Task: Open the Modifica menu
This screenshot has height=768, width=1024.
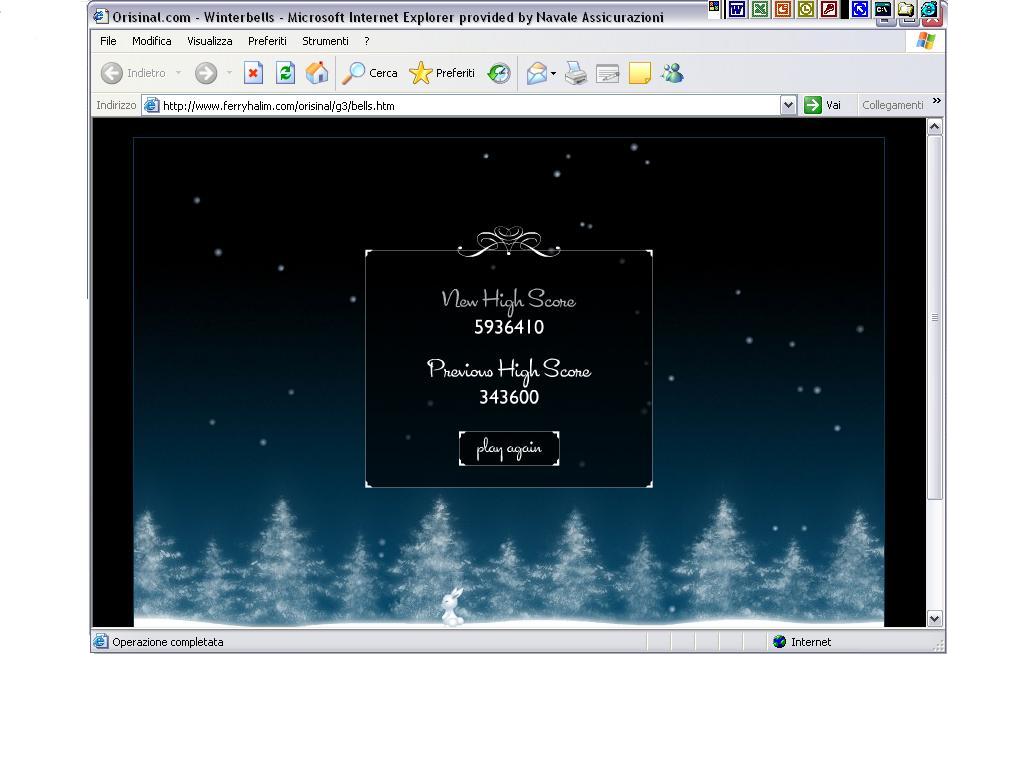Action: point(152,41)
